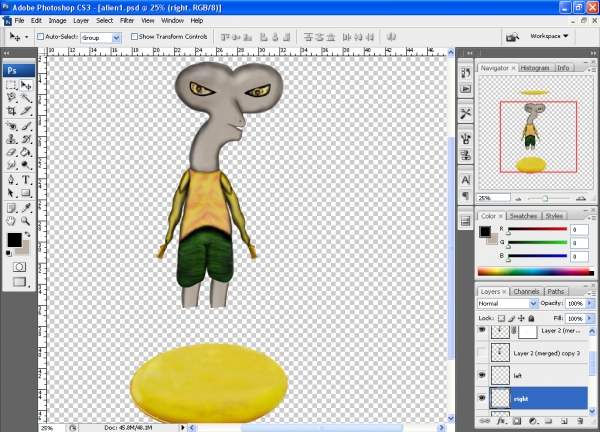Hide the 'right' layer
This screenshot has width=600, height=432.
[x=482, y=398]
